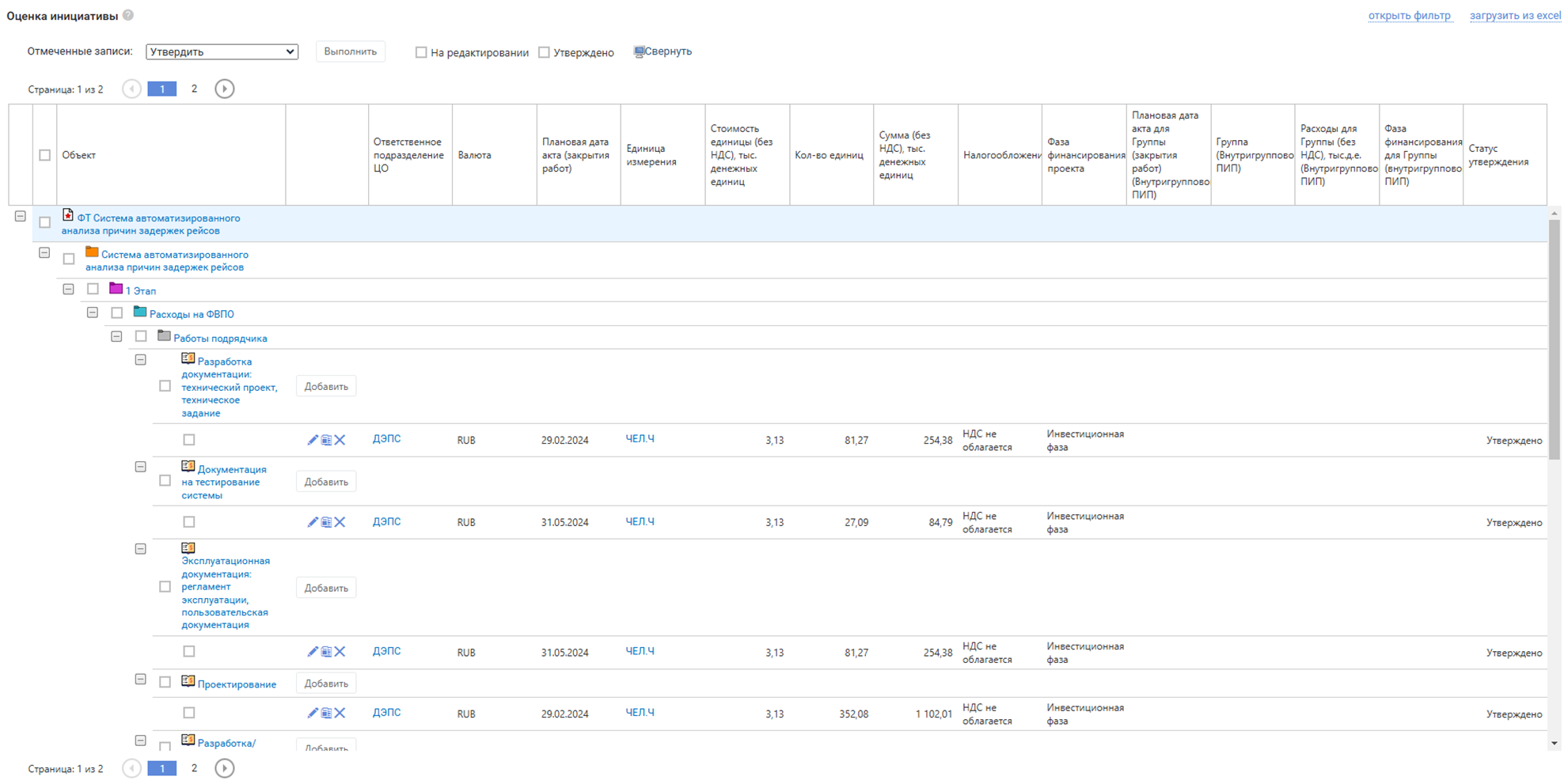This screenshot has height=784, width=1564.
Task: Open the Отмеченные записи dropdown
Action: [222, 51]
